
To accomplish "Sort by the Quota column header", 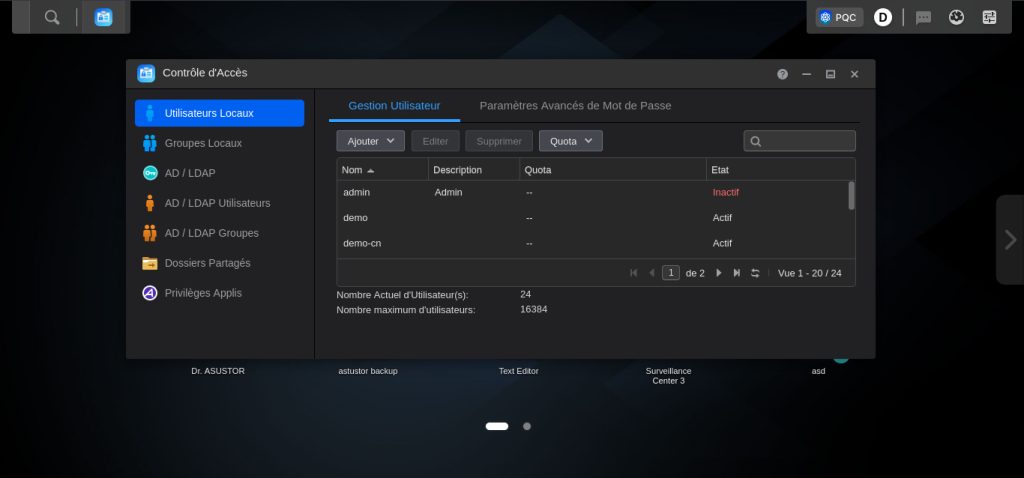I will click(x=613, y=170).
